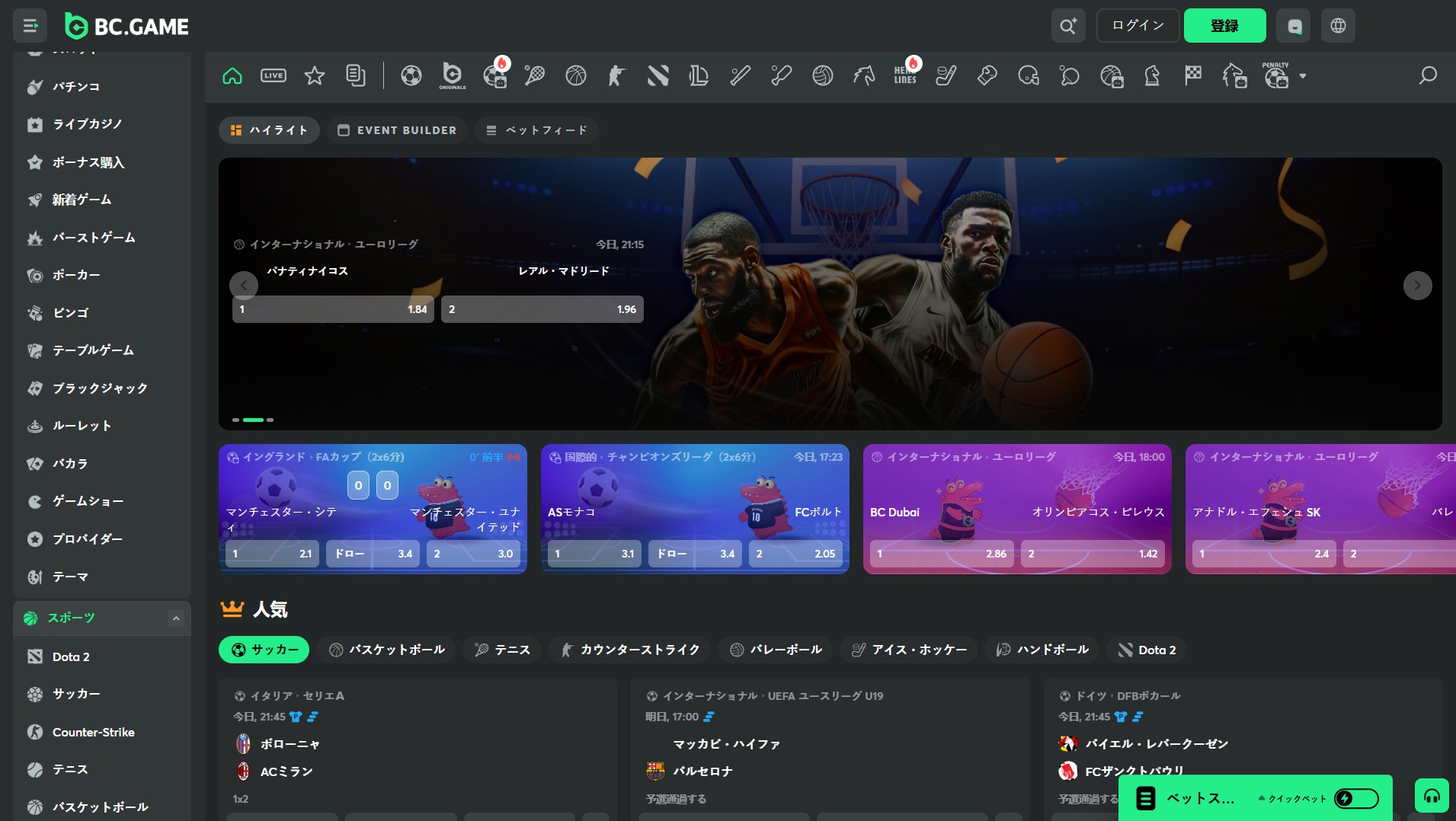The height and width of the screenshot is (821, 1456).
Task: Select サッカー popular filter tab
Action: pyautogui.click(x=264, y=650)
